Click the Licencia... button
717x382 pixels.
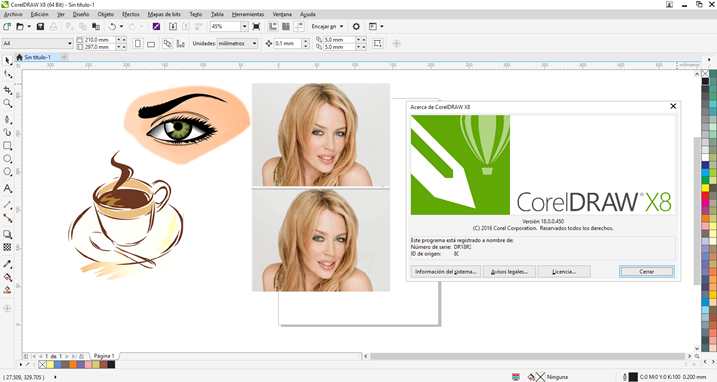(x=564, y=271)
